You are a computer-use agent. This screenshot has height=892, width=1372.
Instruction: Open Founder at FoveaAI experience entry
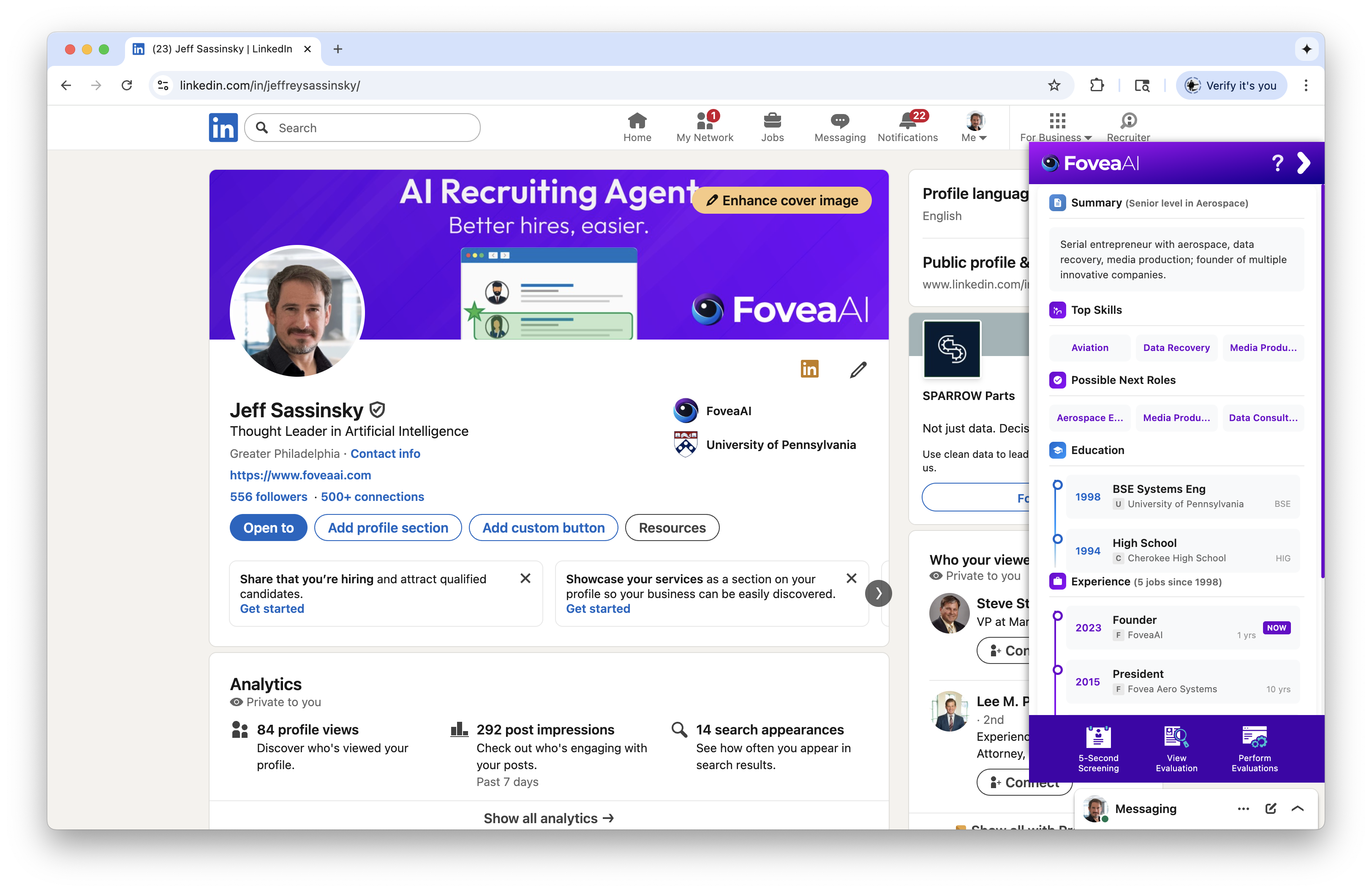click(1182, 627)
